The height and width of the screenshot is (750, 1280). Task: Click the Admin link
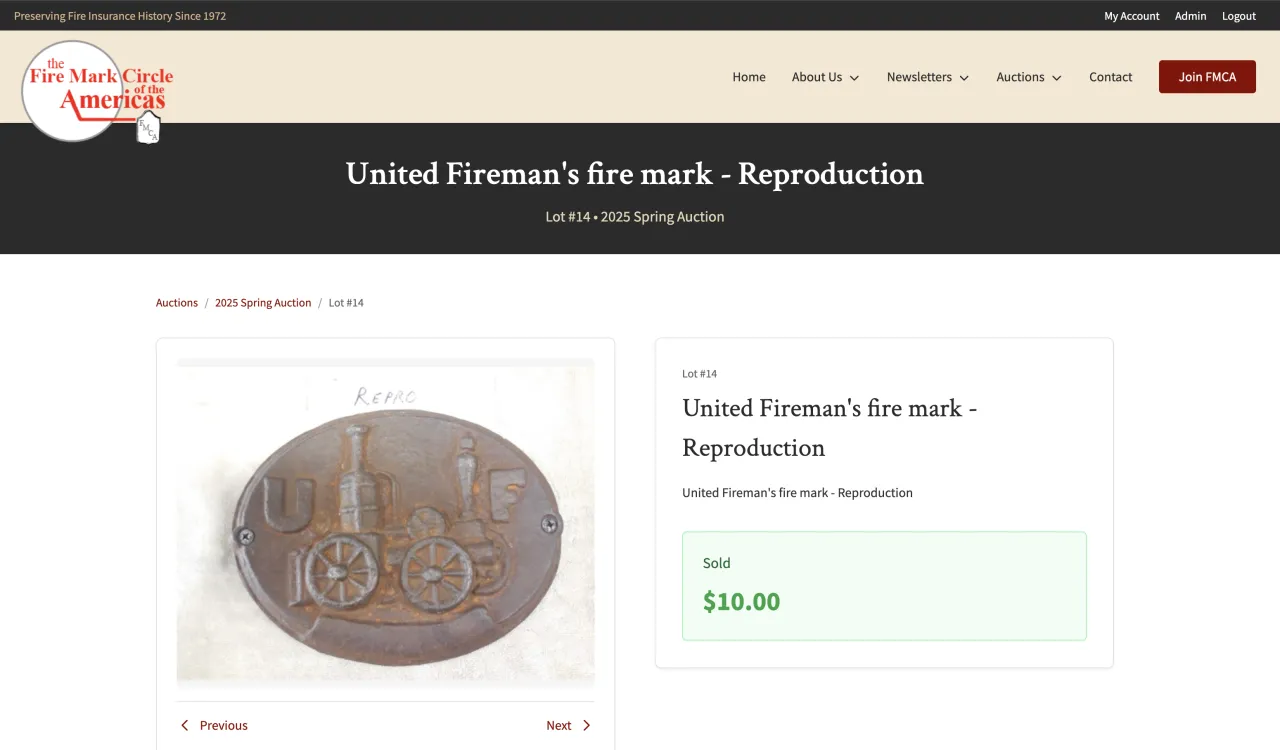(1190, 16)
